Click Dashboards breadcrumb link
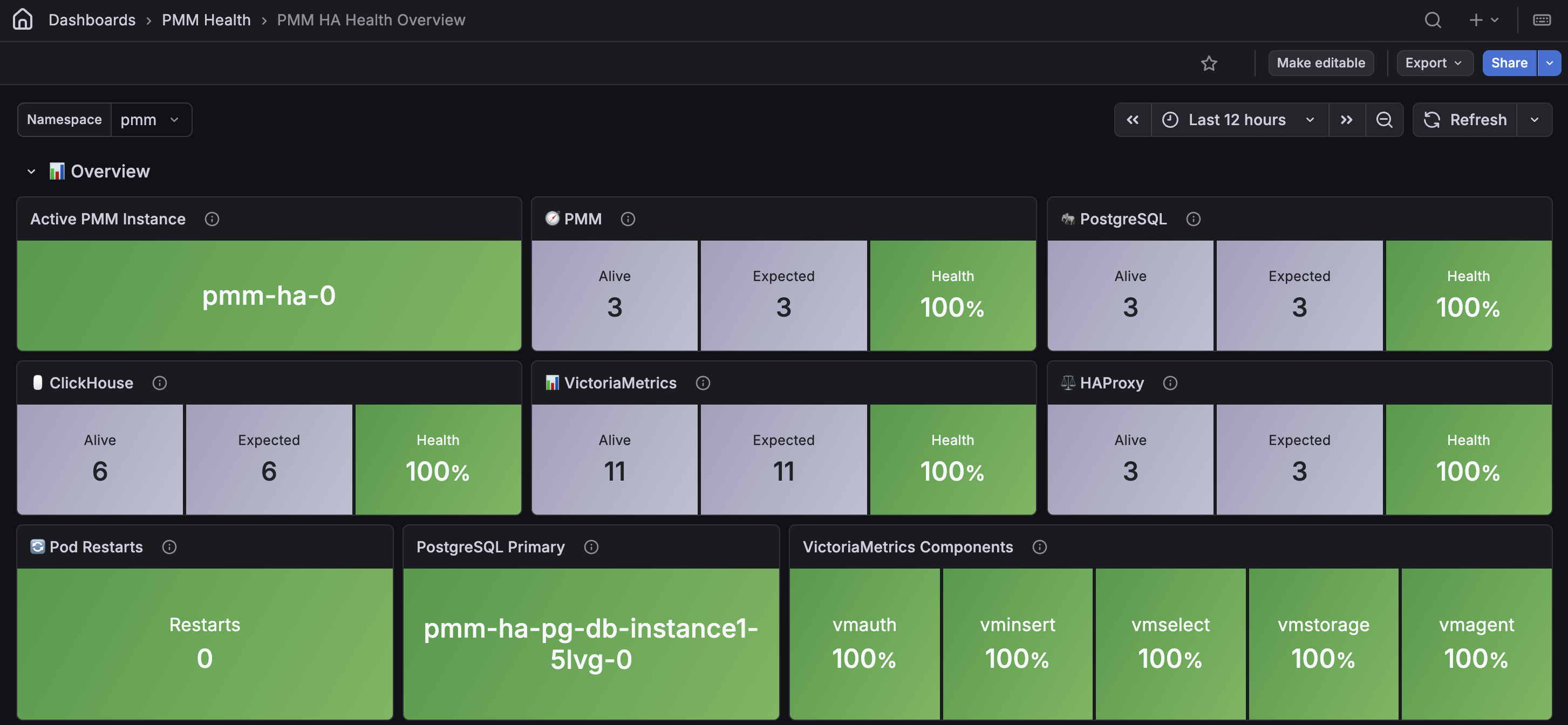This screenshot has width=1568, height=725. click(92, 20)
